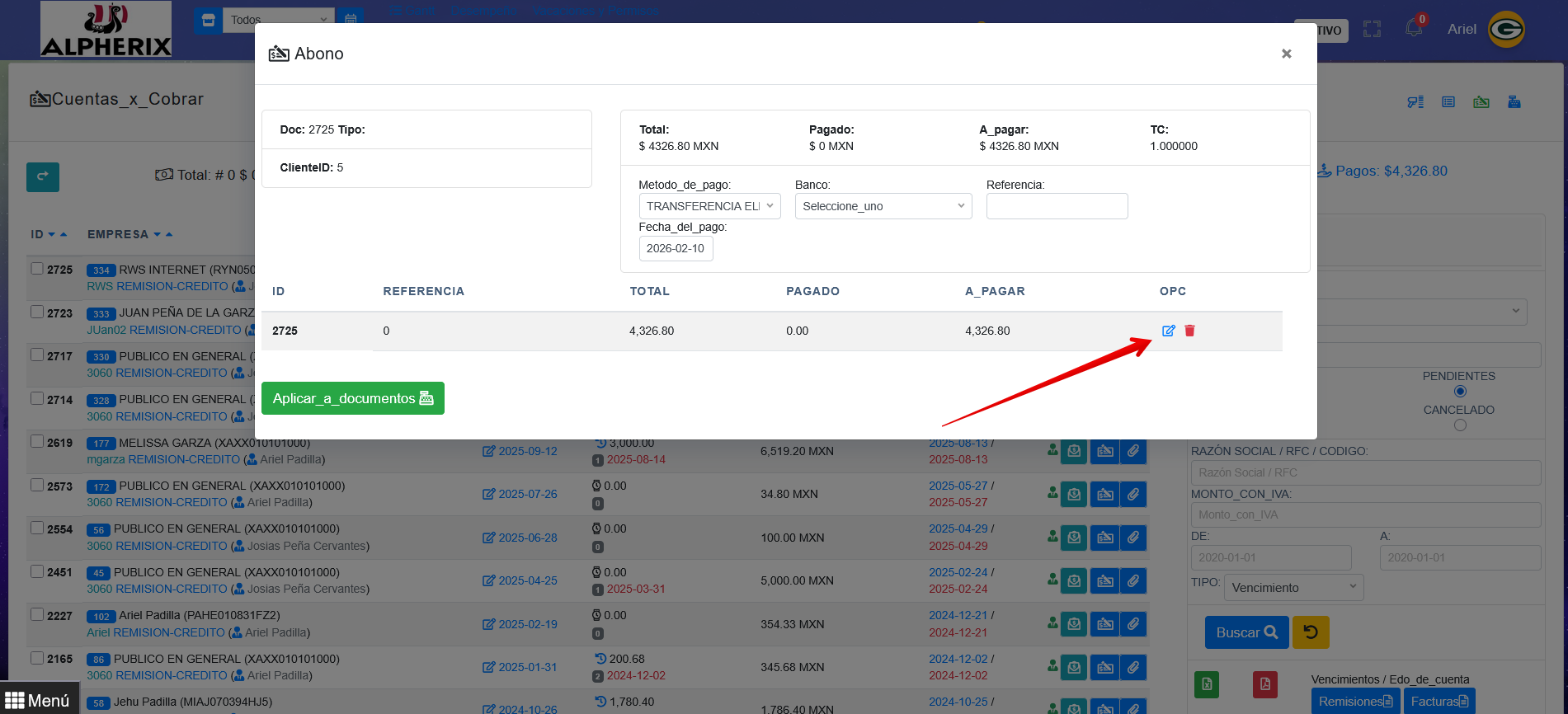Open the Menú button at bottom left

[39, 700]
